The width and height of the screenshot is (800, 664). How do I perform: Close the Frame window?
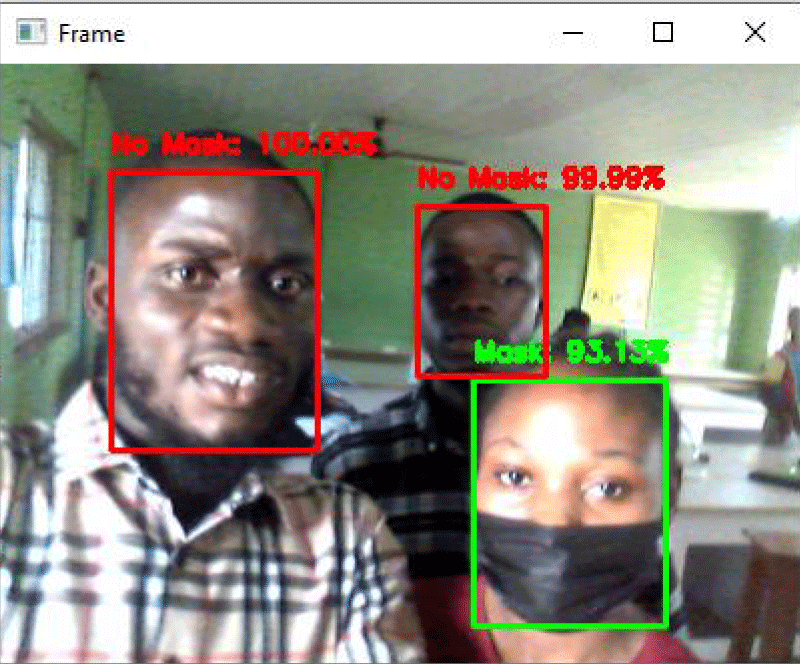pos(754,33)
